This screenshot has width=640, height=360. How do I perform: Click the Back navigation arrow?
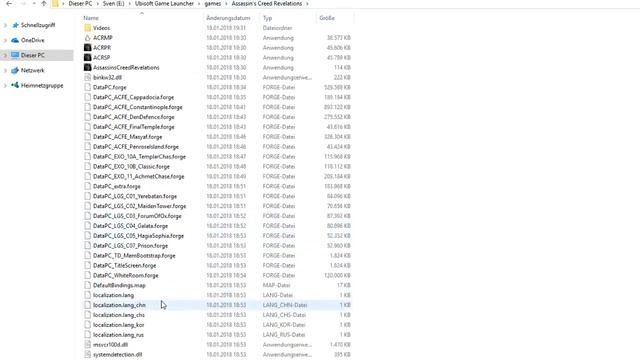(x=9, y=4)
